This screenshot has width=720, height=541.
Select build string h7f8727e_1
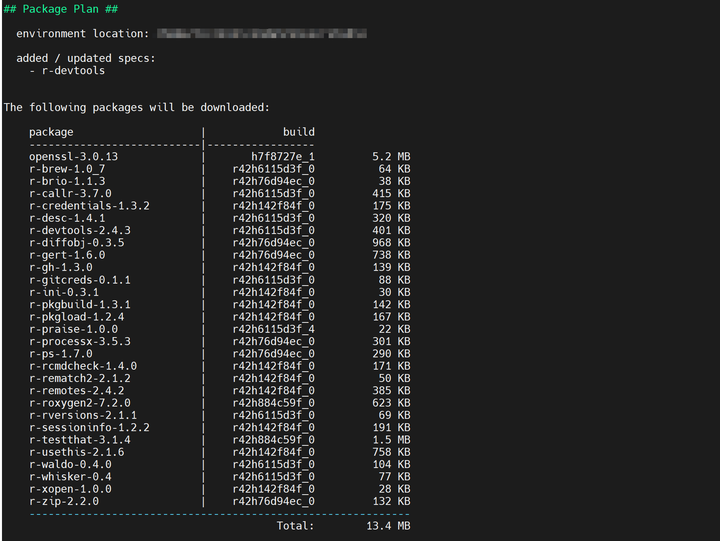[x=283, y=157]
